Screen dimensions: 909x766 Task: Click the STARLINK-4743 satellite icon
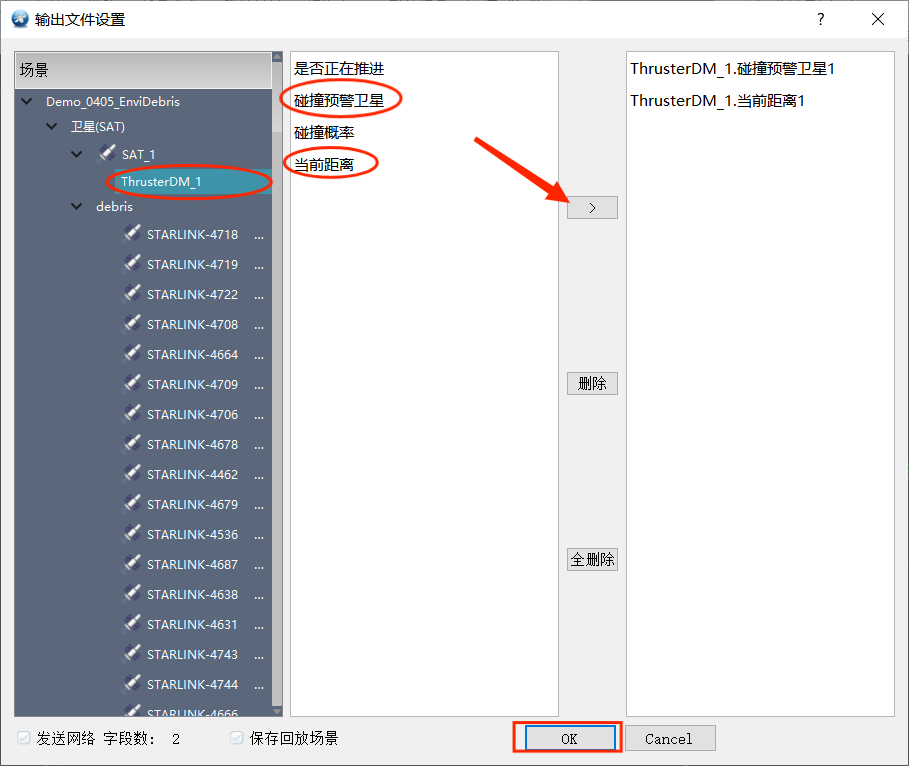pos(132,654)
